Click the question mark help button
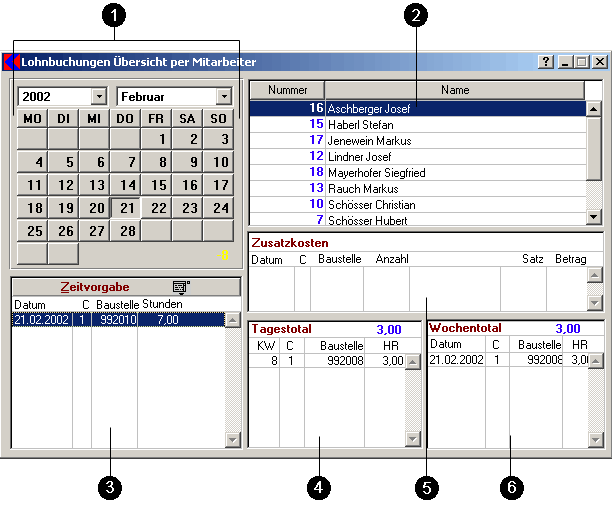This screenshot has height=510, width=613. (545, 62)
